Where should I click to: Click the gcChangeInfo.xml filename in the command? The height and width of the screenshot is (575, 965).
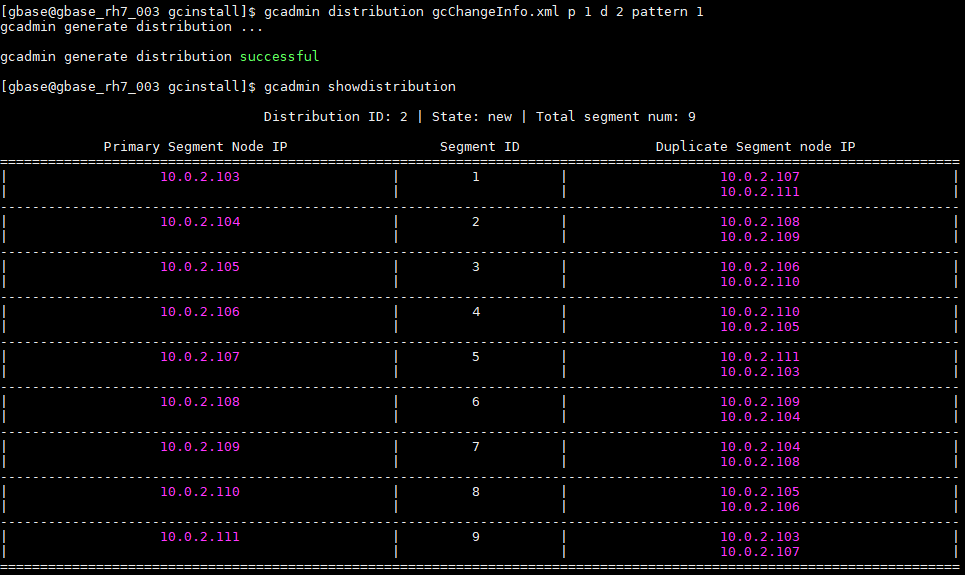tap(495, 12)
